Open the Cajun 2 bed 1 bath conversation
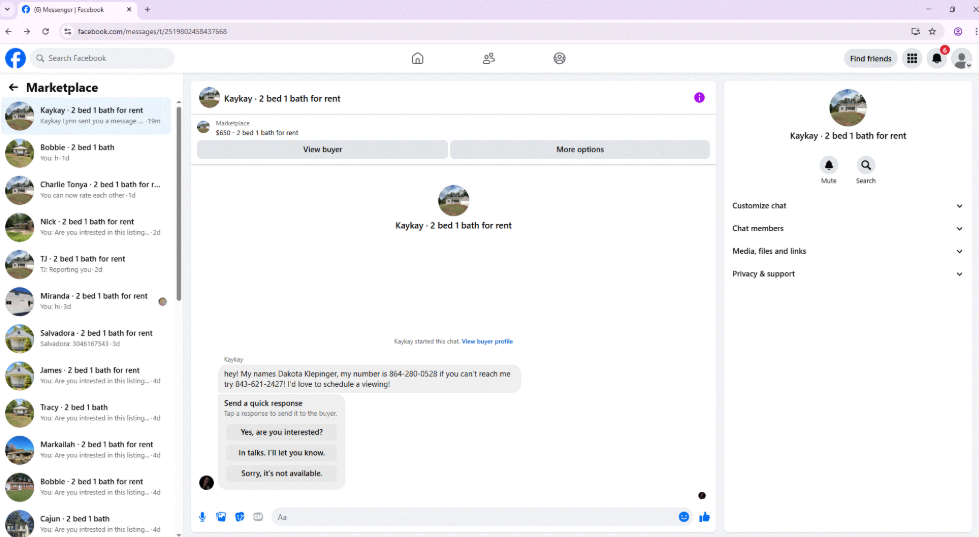Screen dimensions: 979x537 tap(86, 524)
